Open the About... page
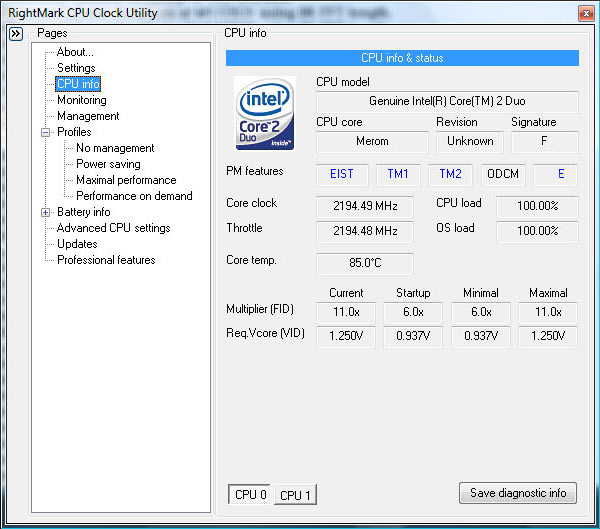 [75, 52]
